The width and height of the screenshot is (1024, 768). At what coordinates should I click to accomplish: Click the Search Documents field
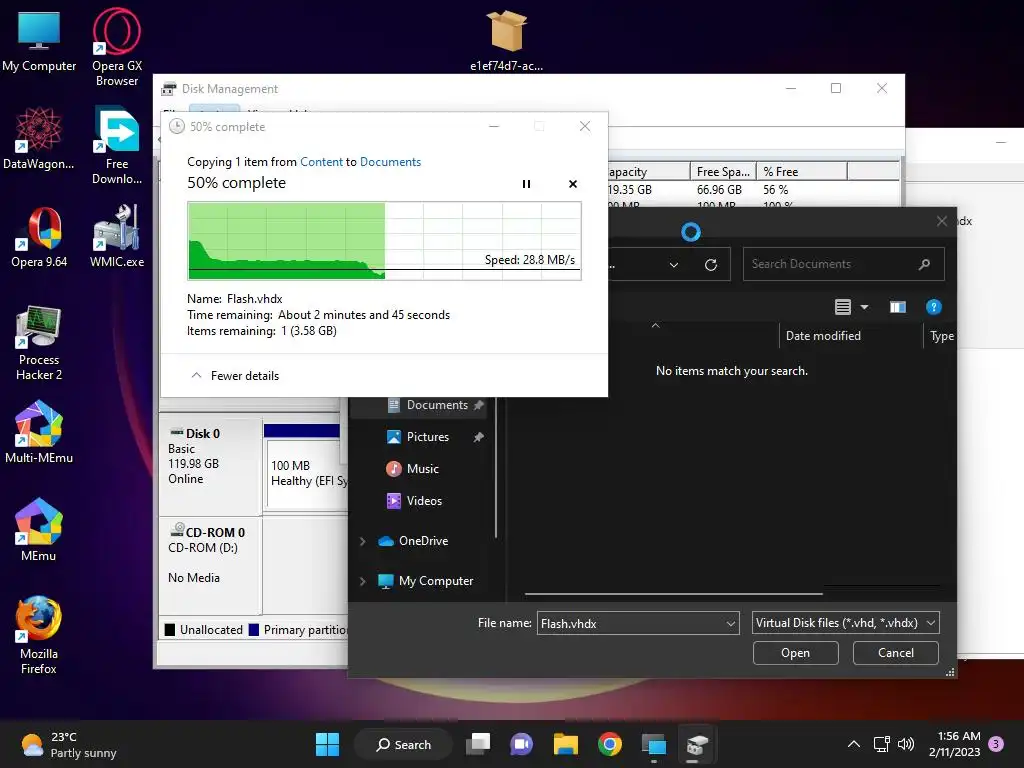coord(843,264)
